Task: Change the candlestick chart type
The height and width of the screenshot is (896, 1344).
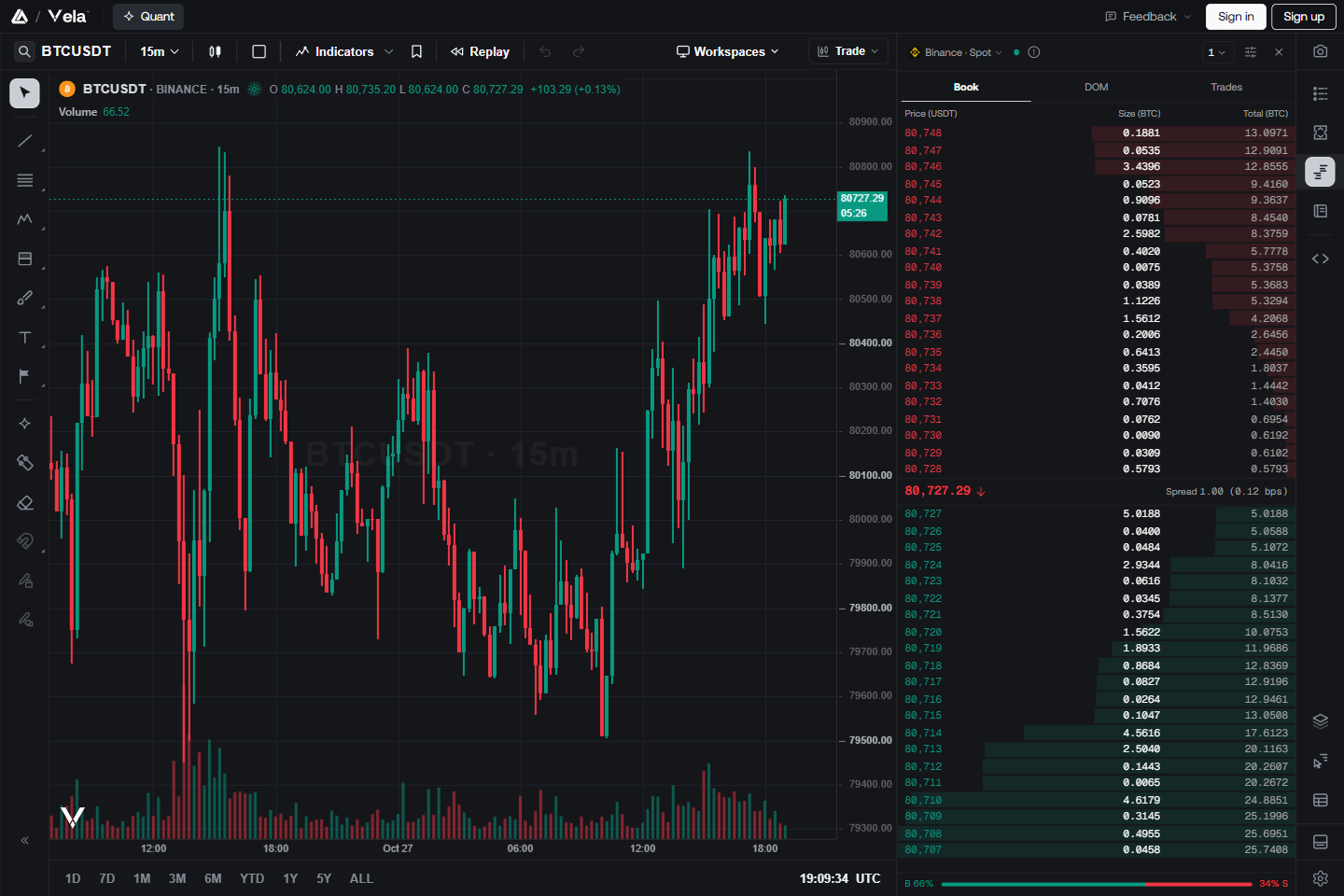Action: click(216, 51)
